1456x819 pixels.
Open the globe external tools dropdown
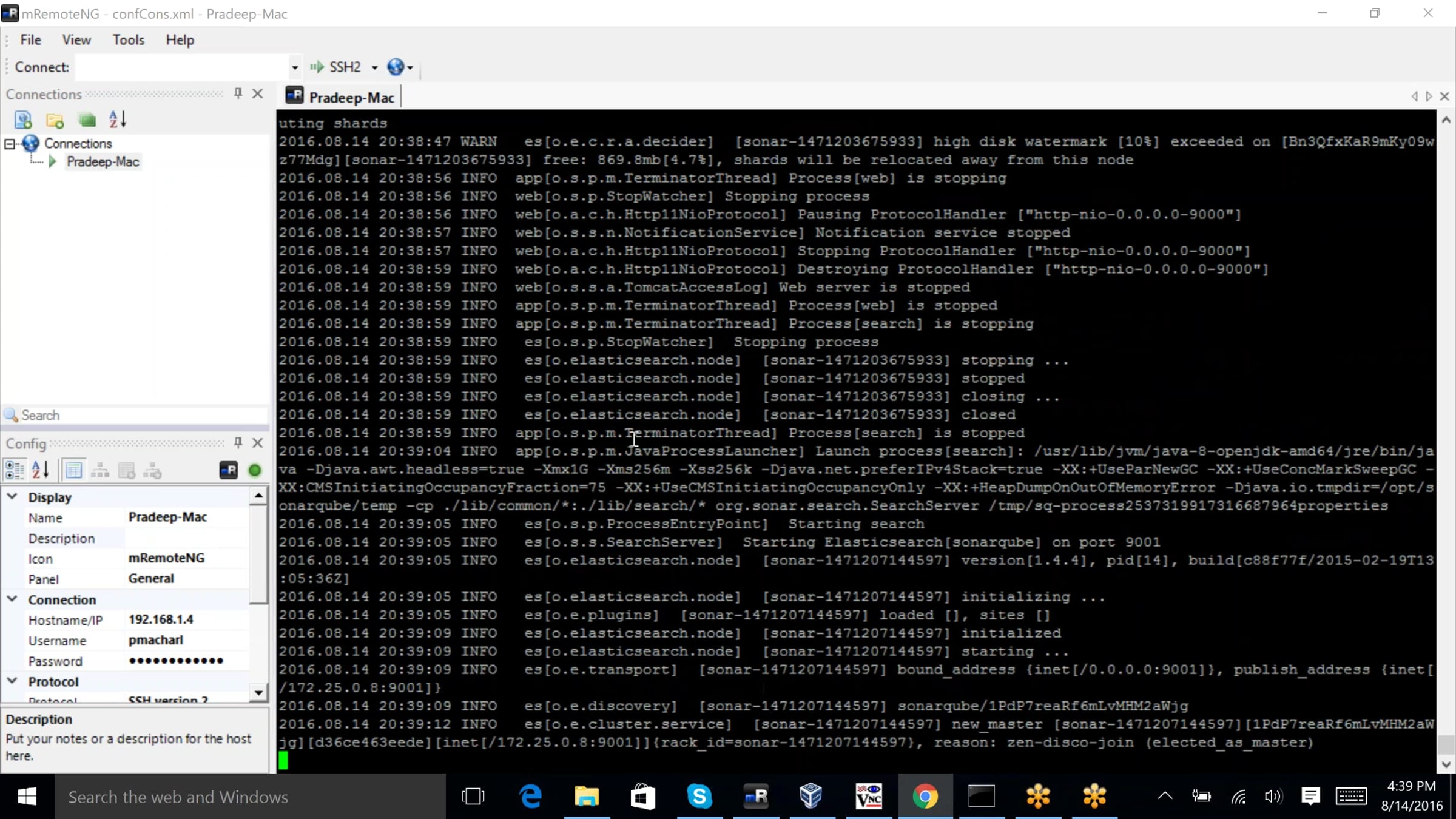(x=400, y=67)
